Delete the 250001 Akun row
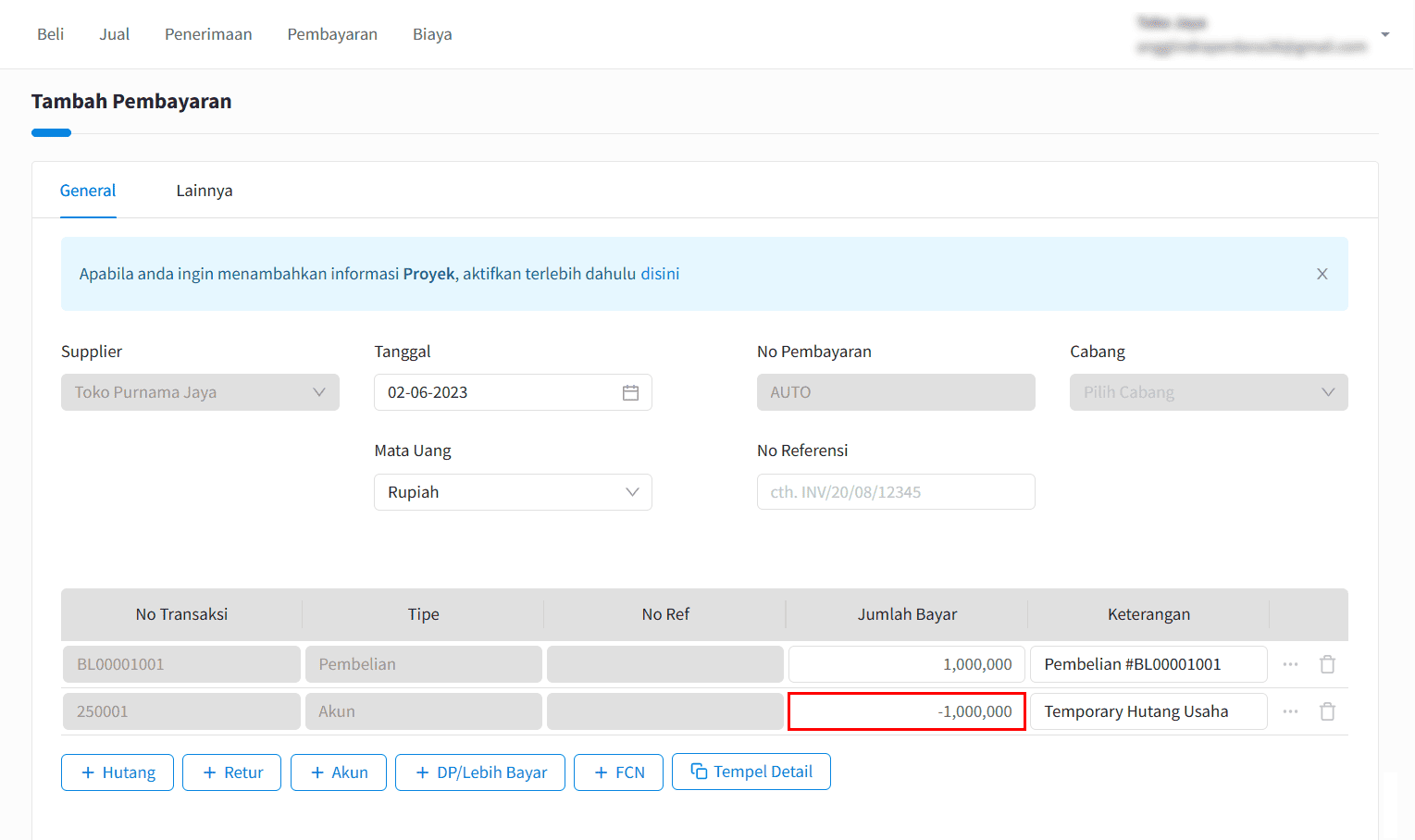The image size is (1415, 840). 1327,711
